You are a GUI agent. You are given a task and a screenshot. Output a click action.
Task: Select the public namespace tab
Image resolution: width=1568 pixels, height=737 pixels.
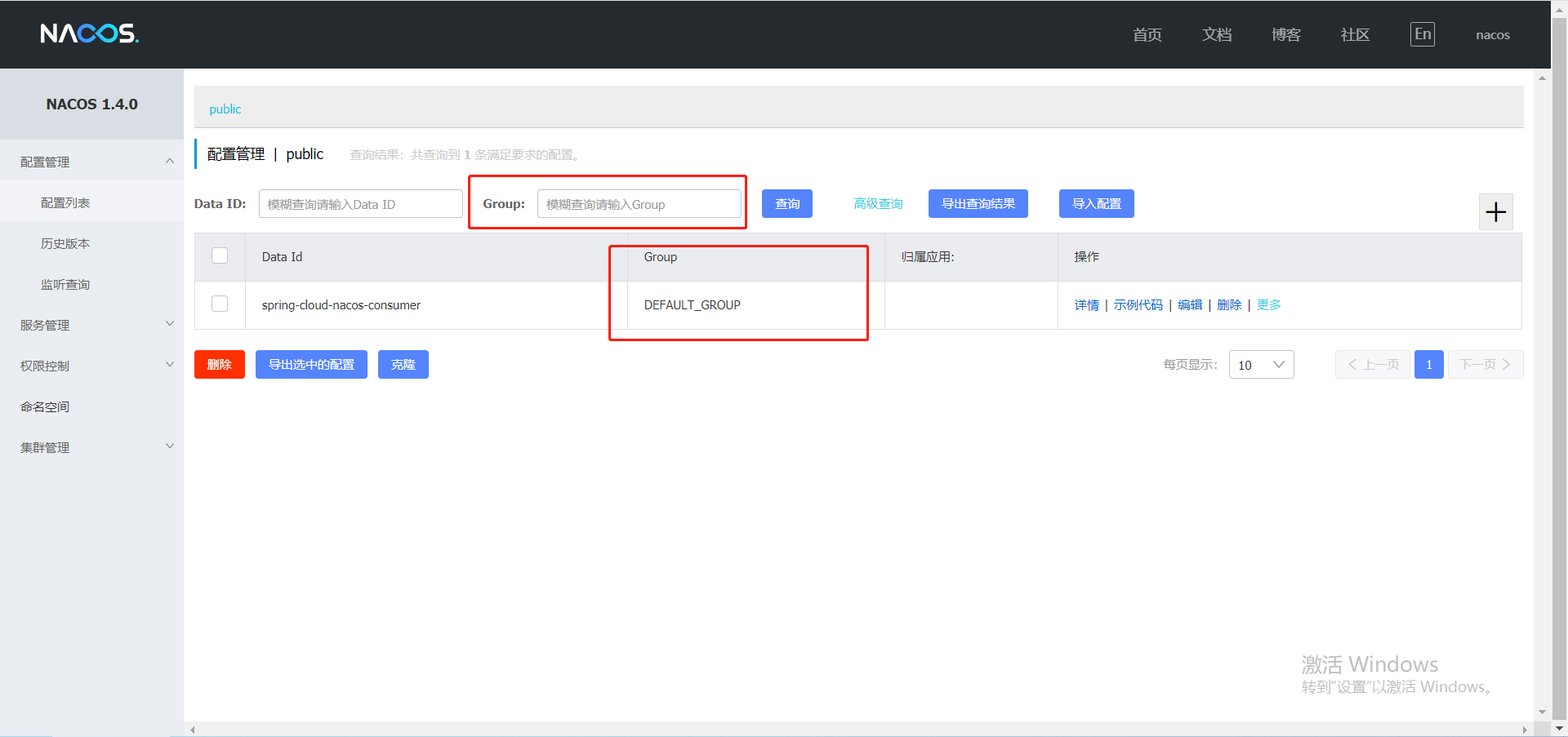point(225,109)
